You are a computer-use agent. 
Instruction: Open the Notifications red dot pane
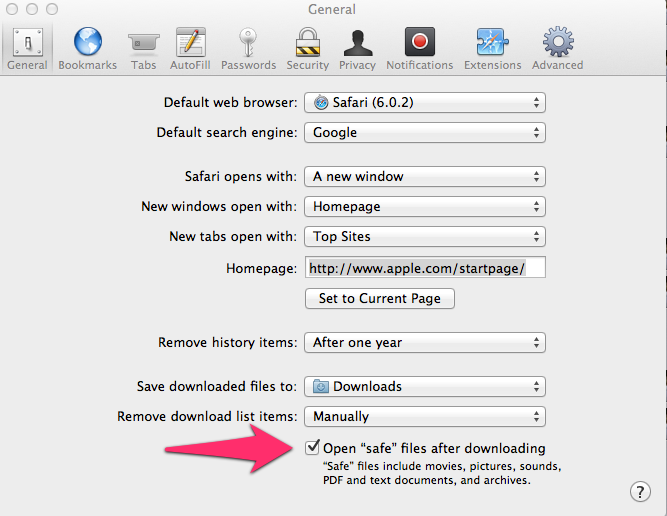(419, 48)
